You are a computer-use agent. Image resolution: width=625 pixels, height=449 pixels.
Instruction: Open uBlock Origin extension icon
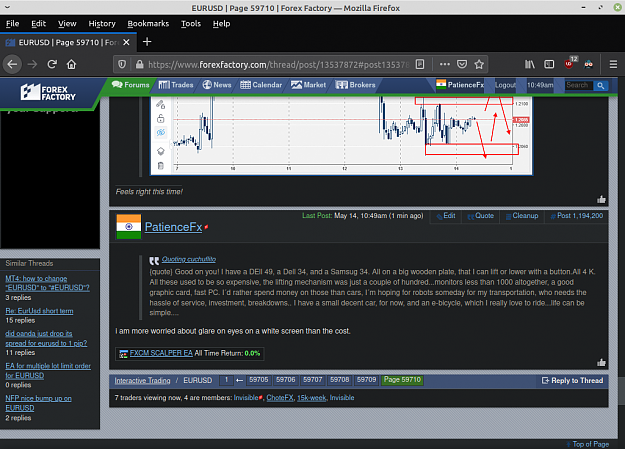[x=569, y=64]
